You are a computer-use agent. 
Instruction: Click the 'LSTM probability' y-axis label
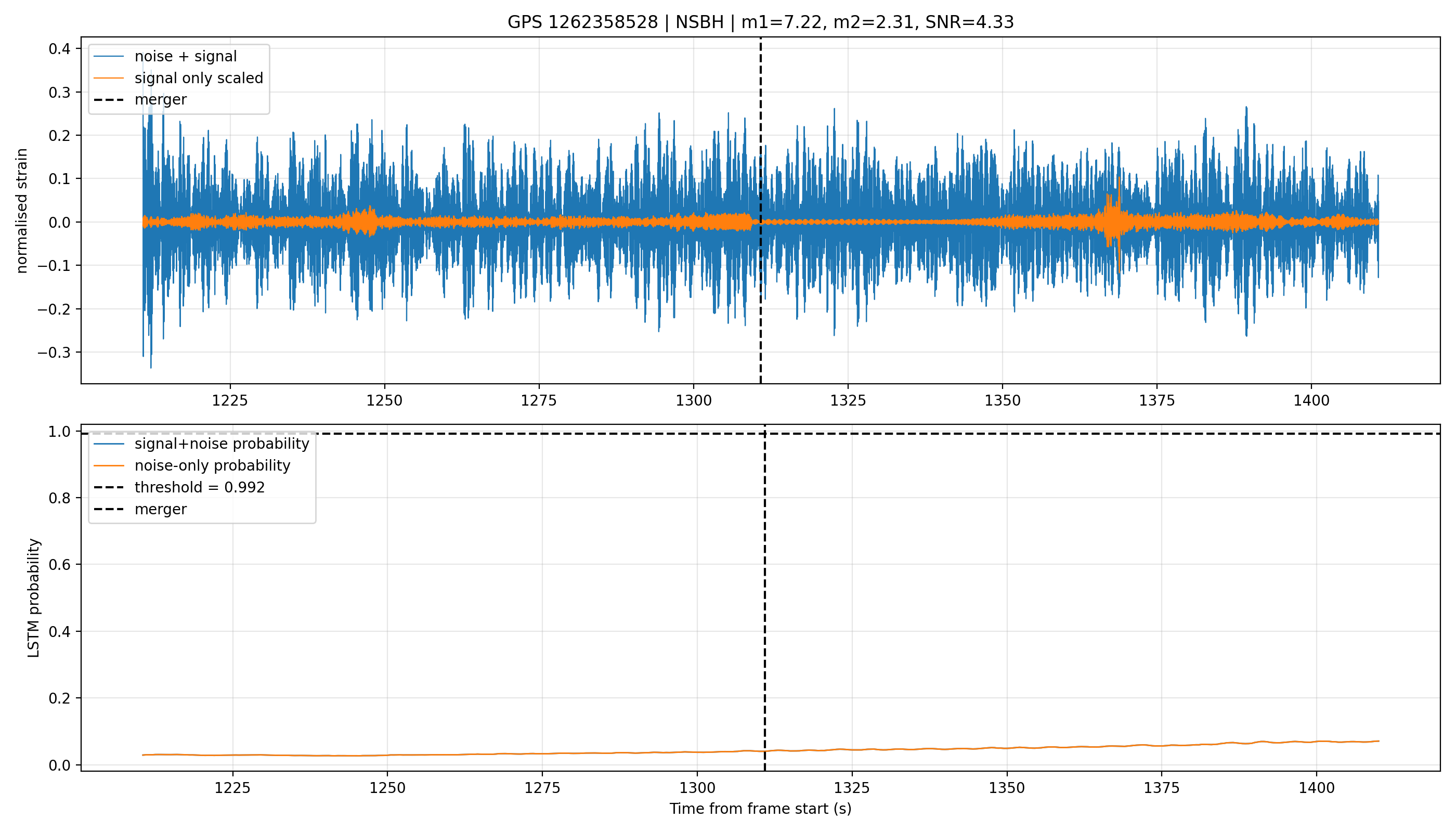34,597
